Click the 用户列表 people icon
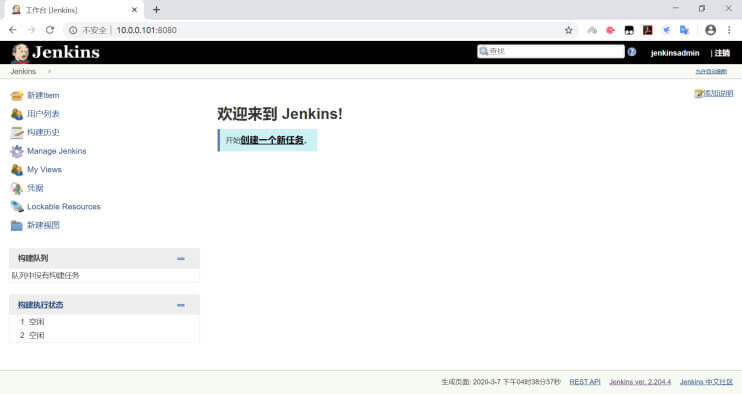Viewport: 742px width, 394px height. pos(17,114)
